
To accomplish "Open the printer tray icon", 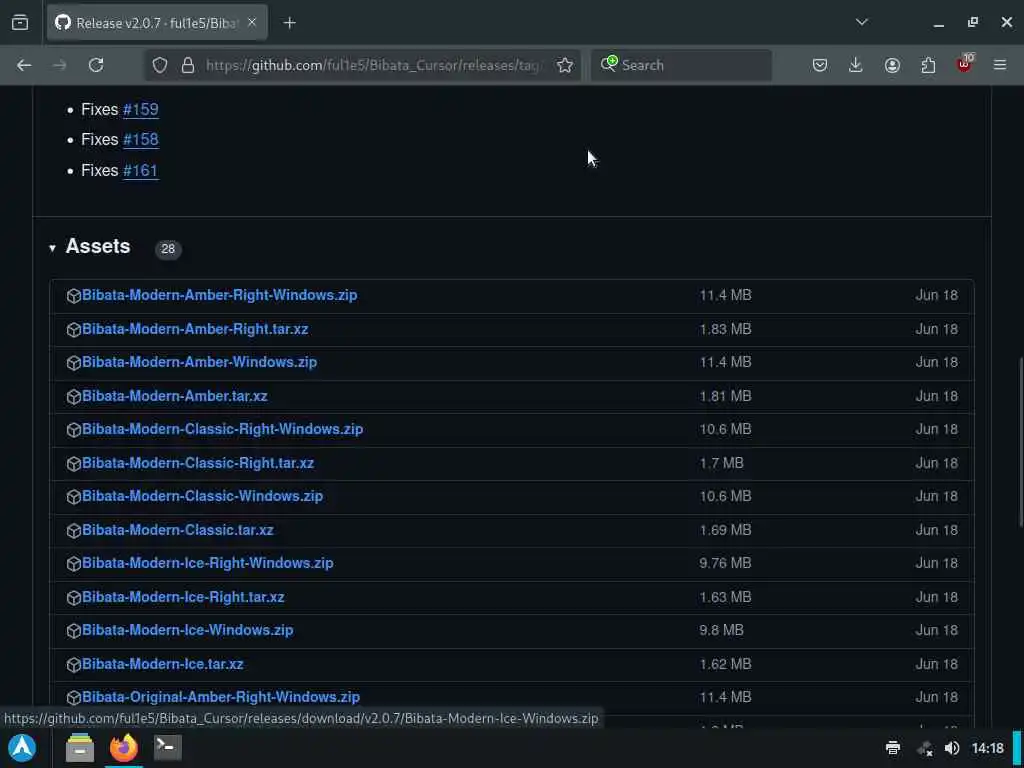I will [x=893, y=748].
